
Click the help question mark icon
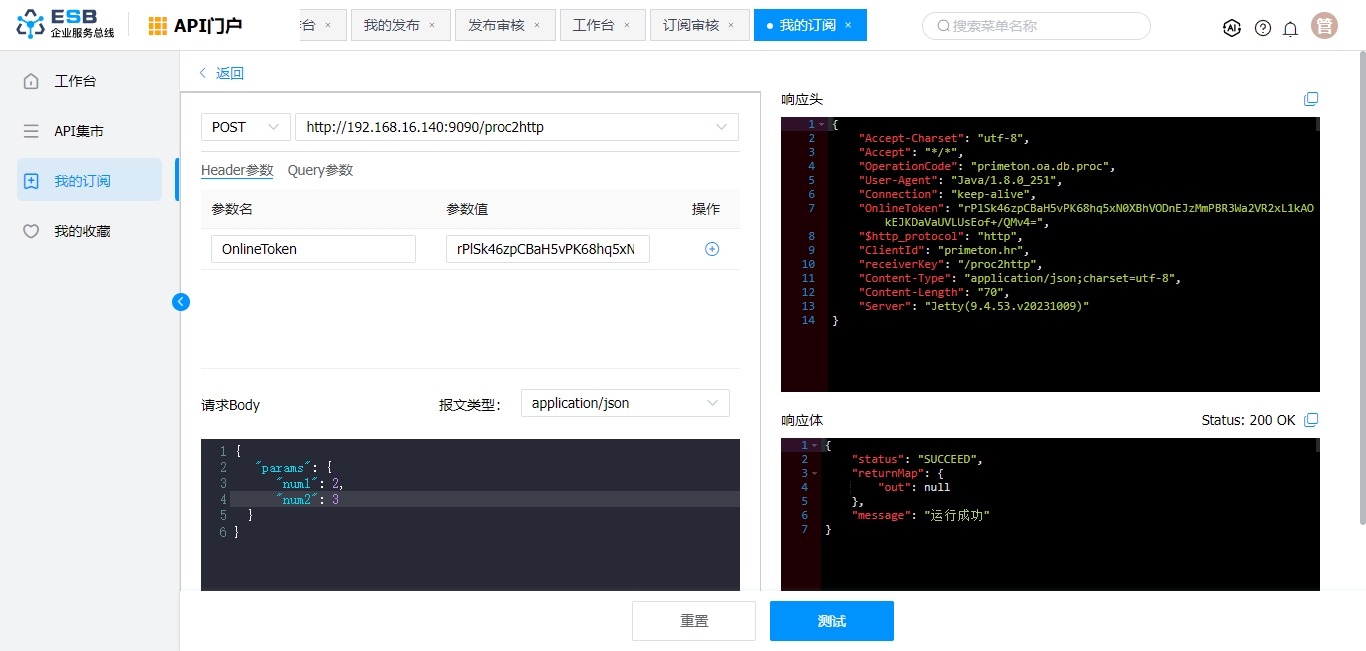(x=1262, y=28)
